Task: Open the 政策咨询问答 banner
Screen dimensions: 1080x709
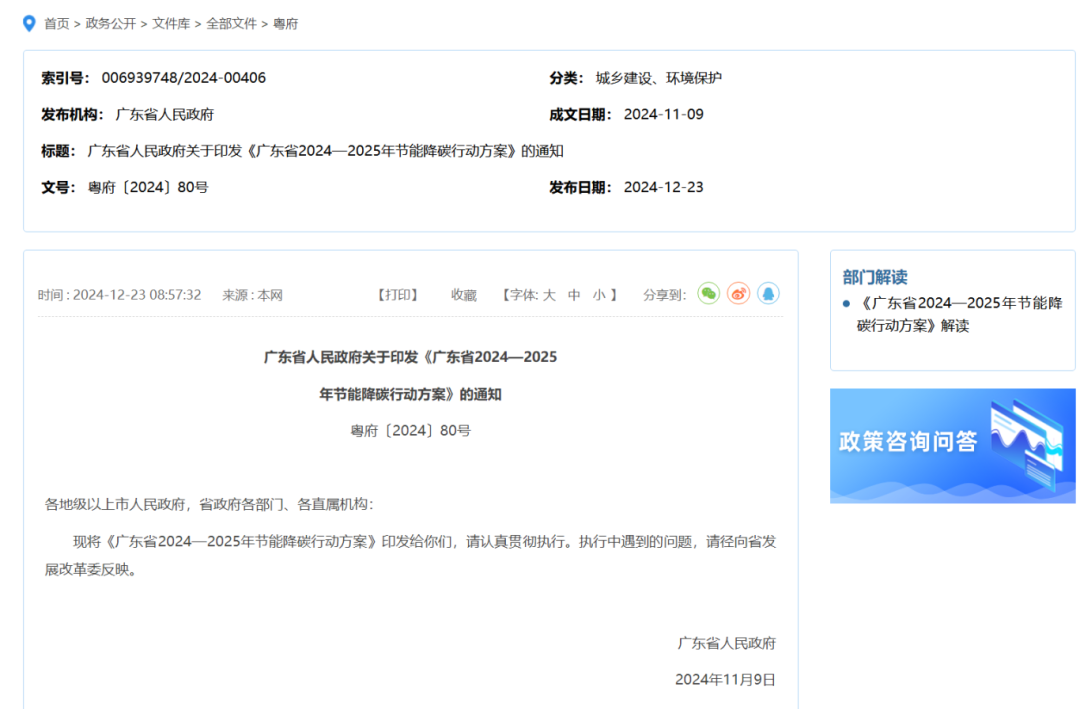Action: [952, 445]
